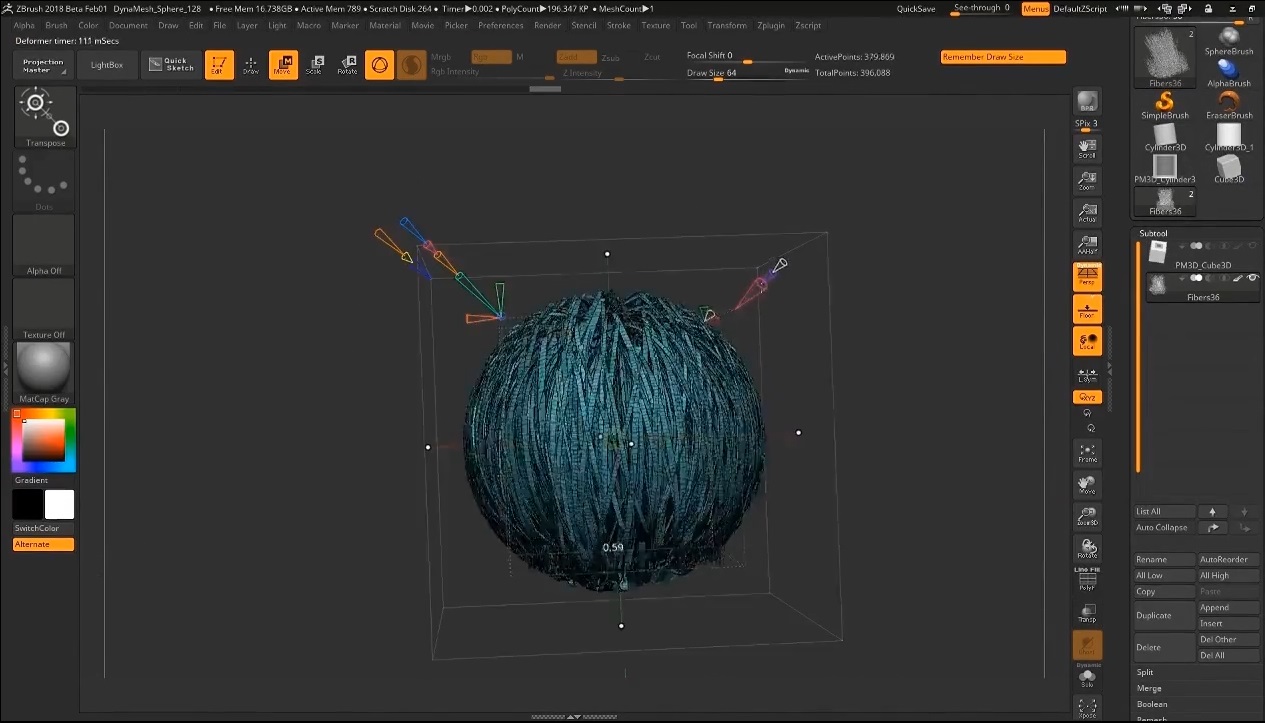Click the QuickSave button

tap(916, 9)
